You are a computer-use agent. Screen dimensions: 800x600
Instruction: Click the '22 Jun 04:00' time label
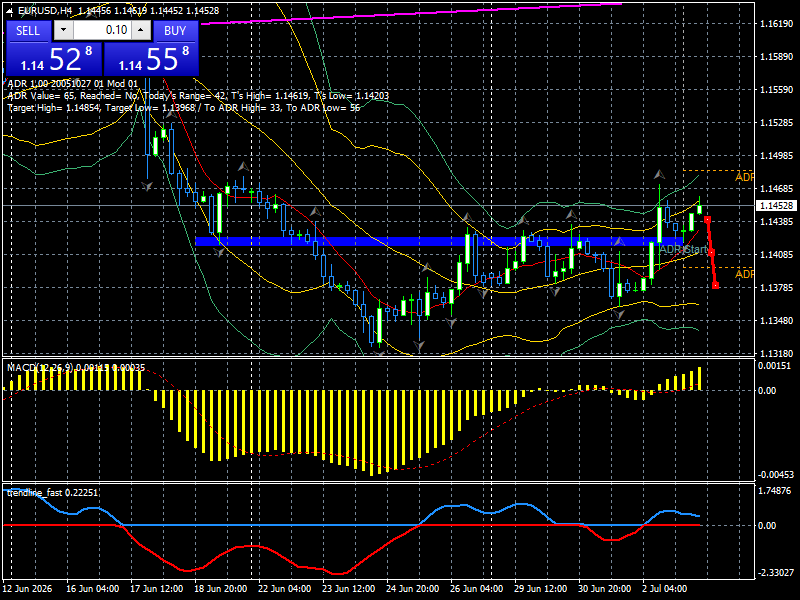pyautogui.click(x=285, y=589)
